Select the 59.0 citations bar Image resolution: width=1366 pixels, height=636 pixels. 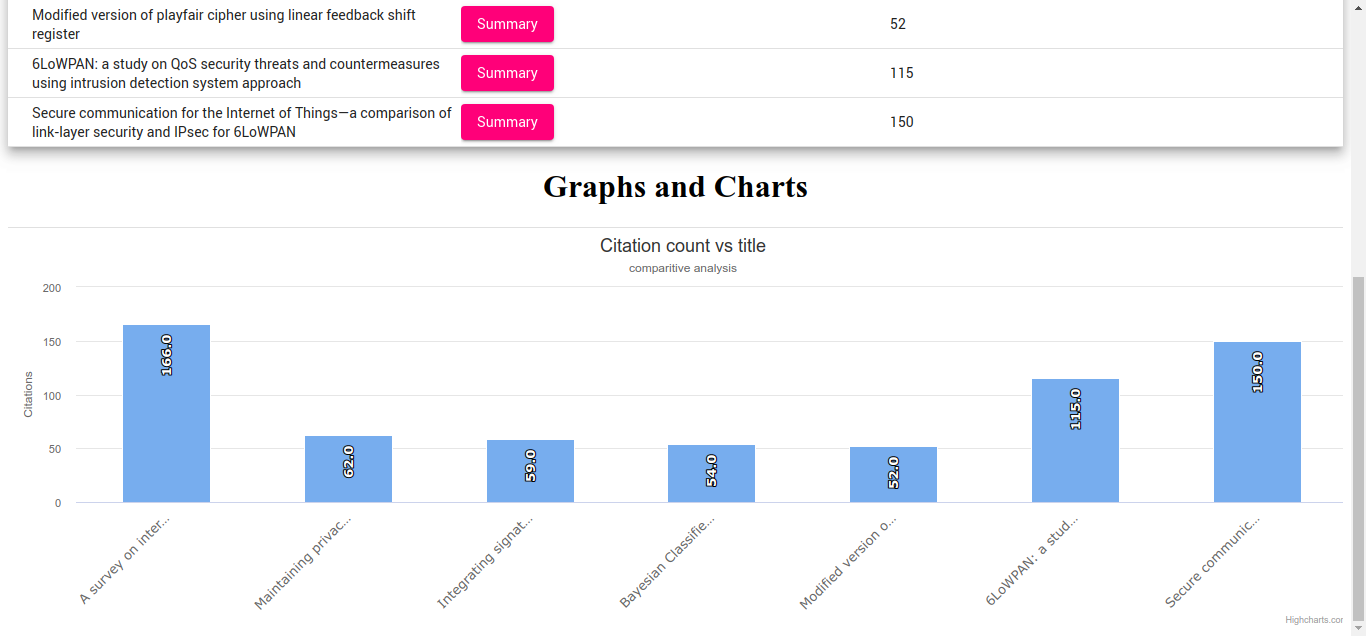(530, 470)
